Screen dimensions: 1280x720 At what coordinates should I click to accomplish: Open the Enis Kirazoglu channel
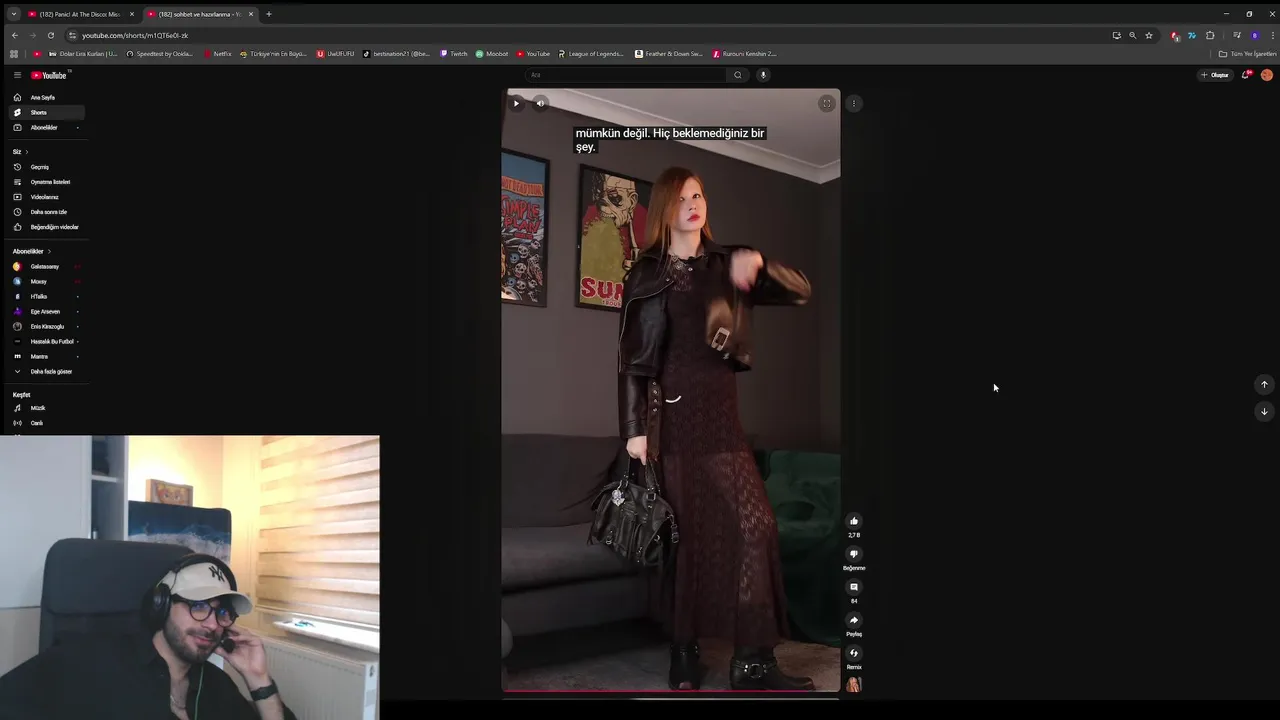47,327
